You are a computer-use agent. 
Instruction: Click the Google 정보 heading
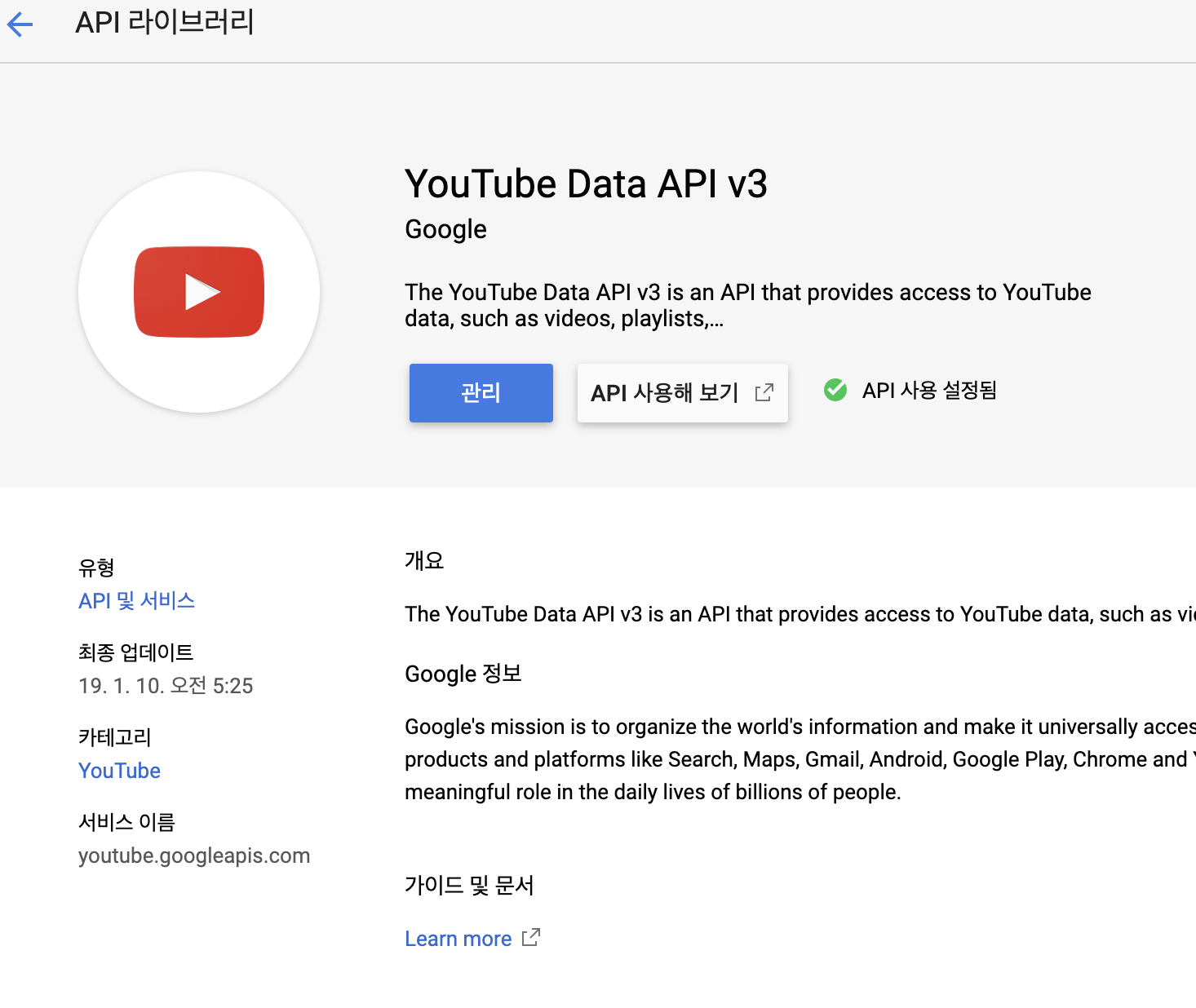pos(463,674)
